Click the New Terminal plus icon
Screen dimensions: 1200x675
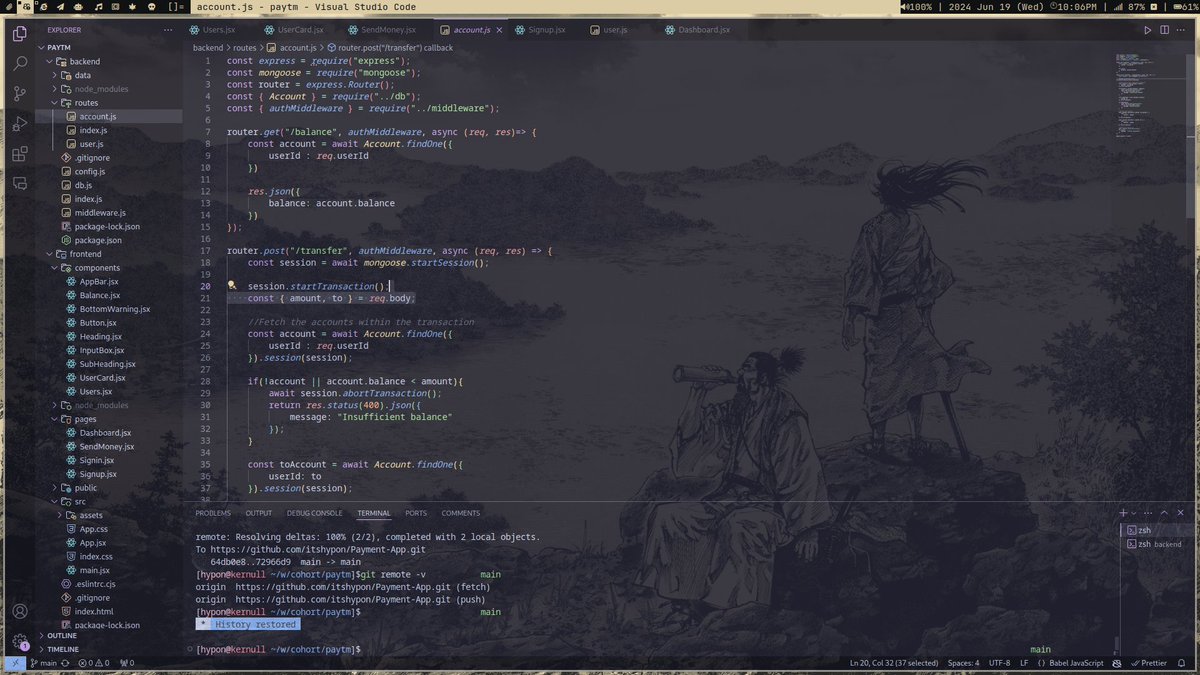1123,513
